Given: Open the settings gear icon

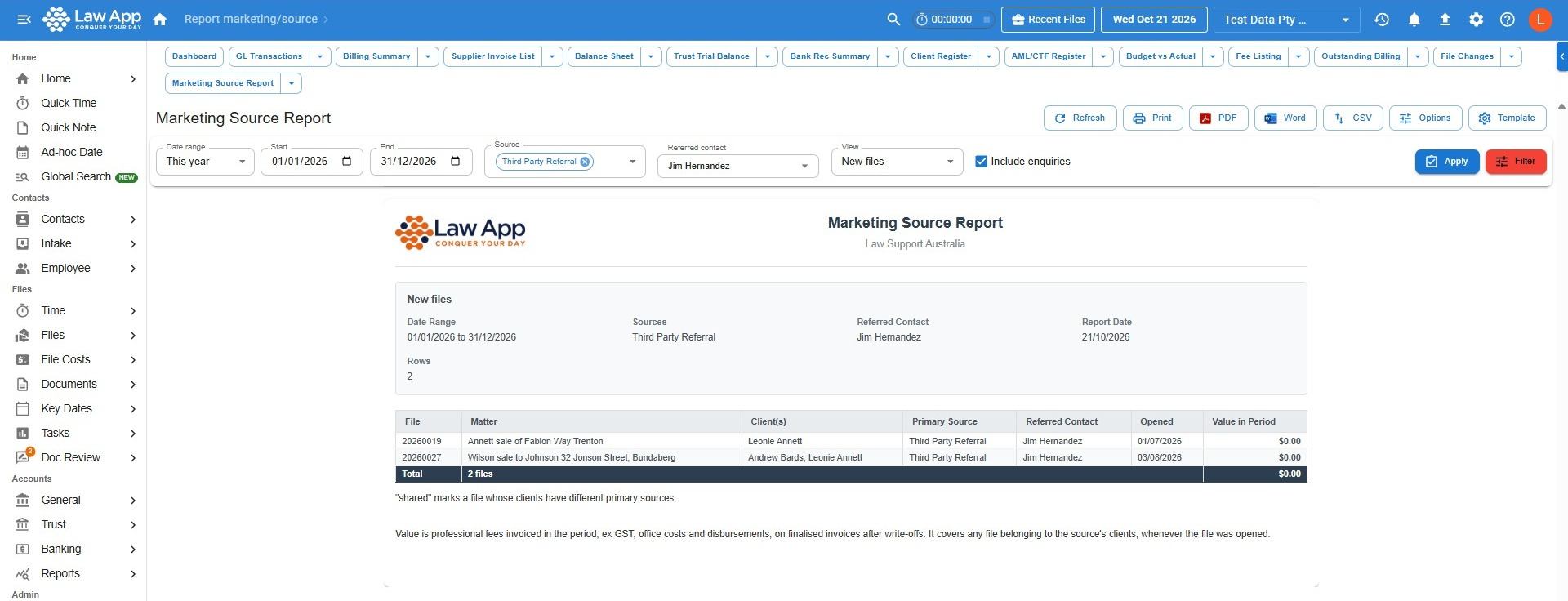Looking at the screenshot, I should (x=1476, y=20).
